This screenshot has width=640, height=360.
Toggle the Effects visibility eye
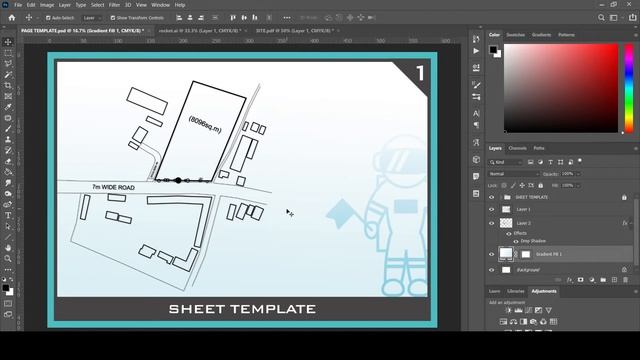pyautogui.click(x=509, y=234)
